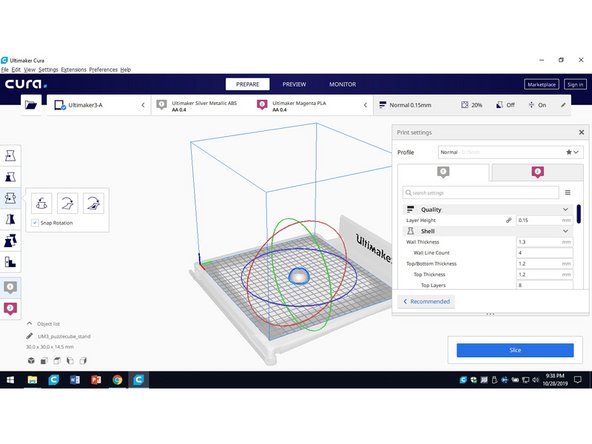Click the Slice button

tap(515, 350)
